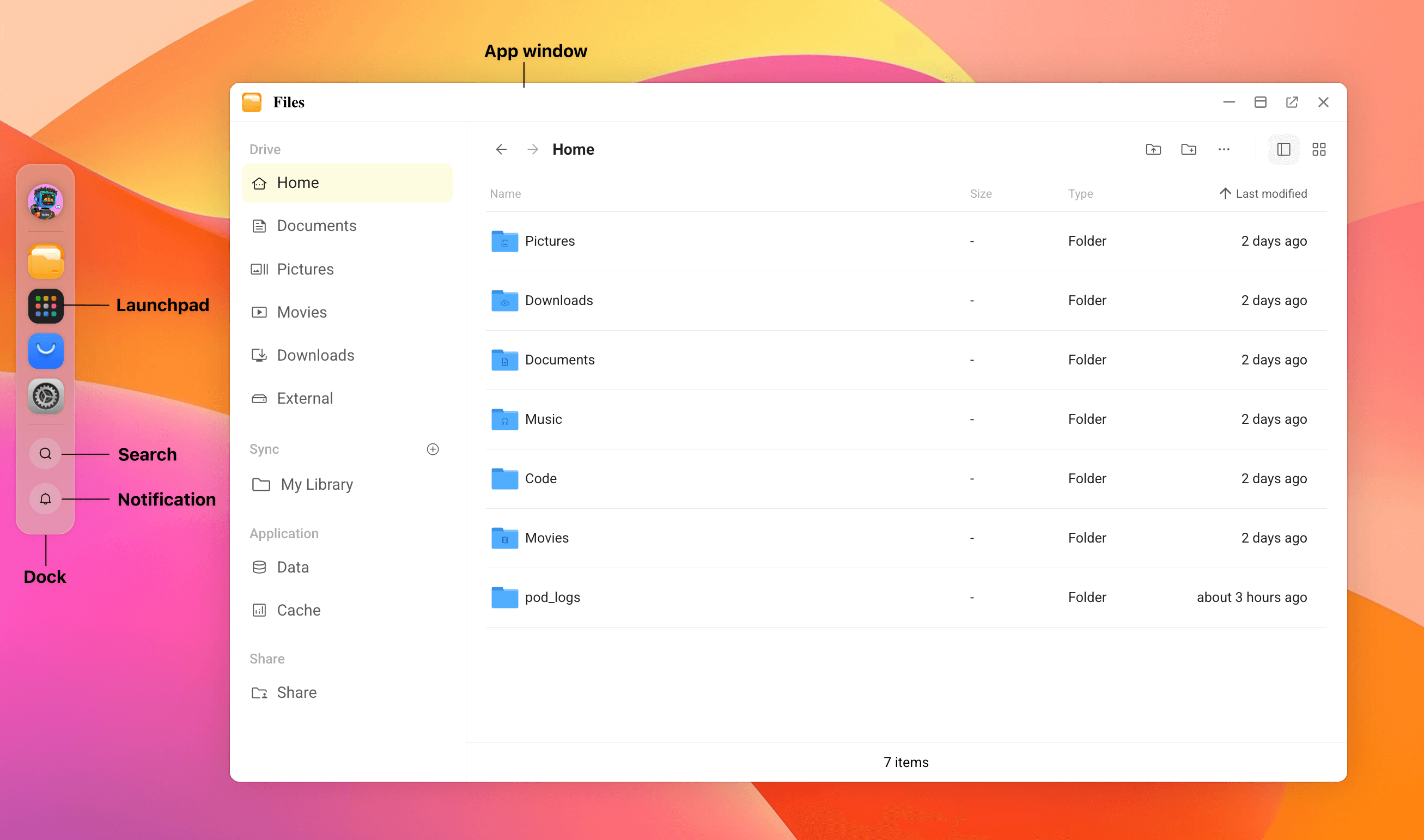Sort by the Size column header

[x=980, y=193]
